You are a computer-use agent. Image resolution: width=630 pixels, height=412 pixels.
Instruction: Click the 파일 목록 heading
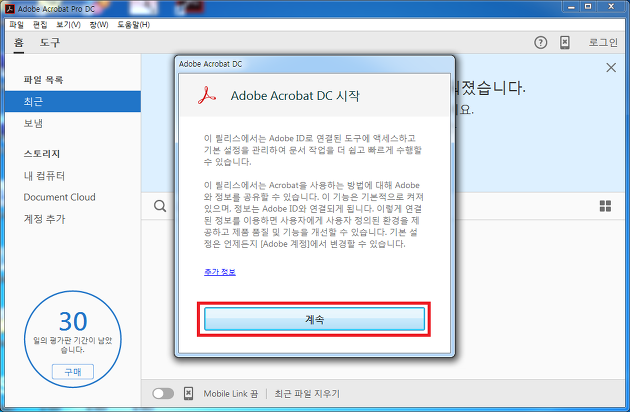coord(43,80)
